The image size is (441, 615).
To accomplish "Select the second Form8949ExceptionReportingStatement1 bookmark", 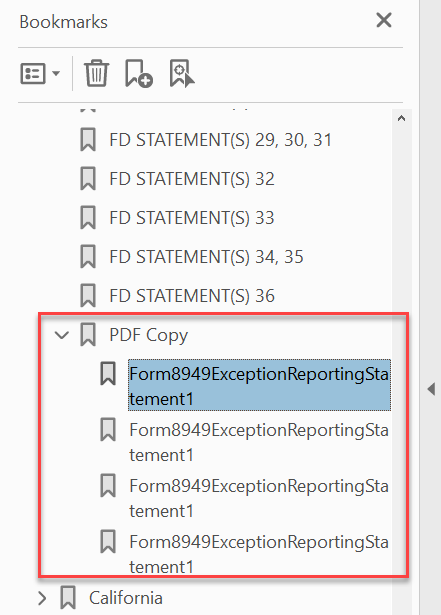I will point(259,442).
